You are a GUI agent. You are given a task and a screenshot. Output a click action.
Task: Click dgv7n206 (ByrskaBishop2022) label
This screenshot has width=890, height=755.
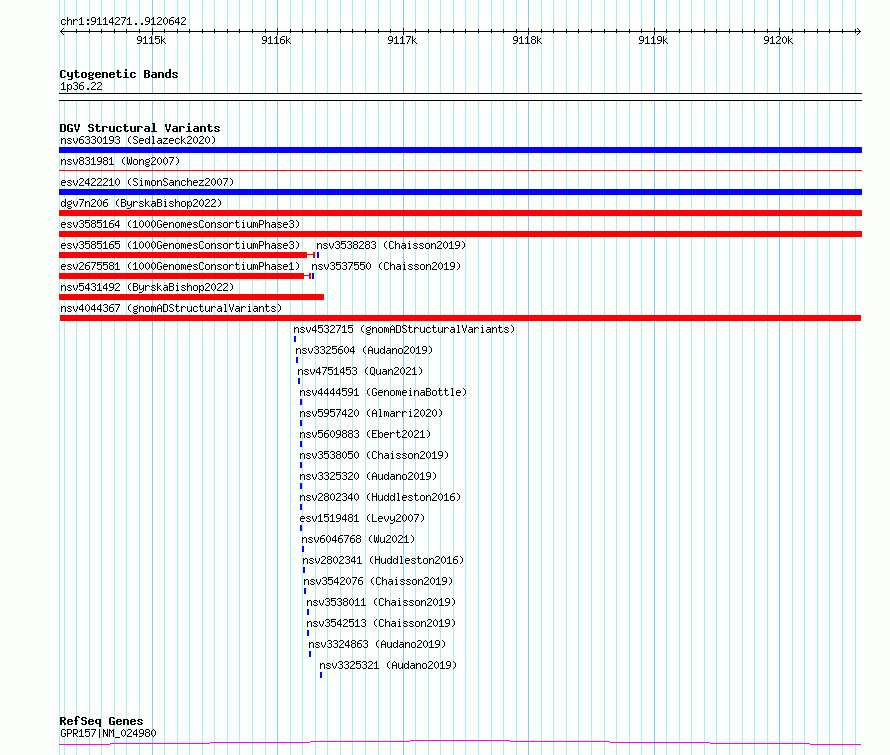tap(141, 203)
